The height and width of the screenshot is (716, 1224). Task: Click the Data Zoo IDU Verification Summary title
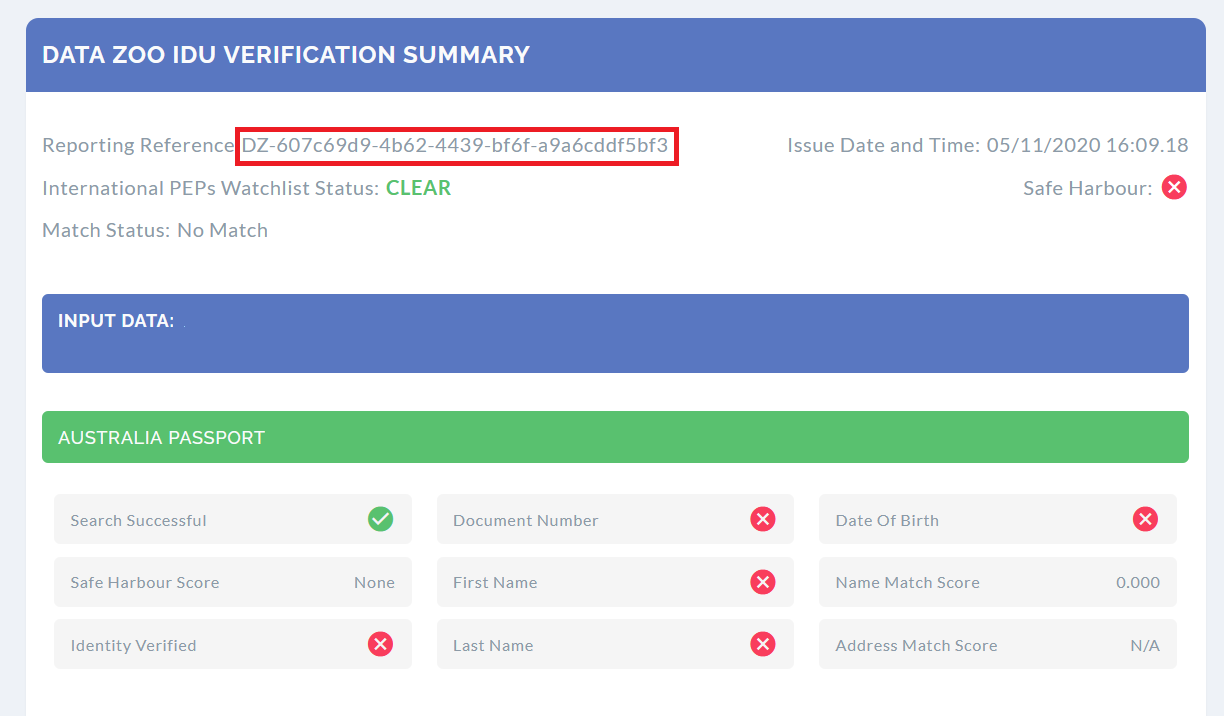click(286, 55)
